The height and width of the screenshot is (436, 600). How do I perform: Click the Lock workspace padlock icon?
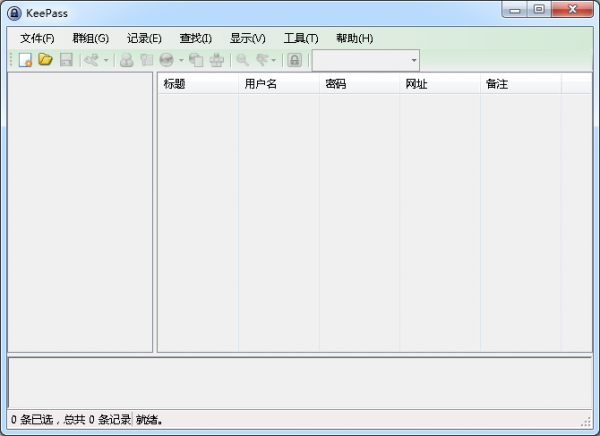click(295, 60)
